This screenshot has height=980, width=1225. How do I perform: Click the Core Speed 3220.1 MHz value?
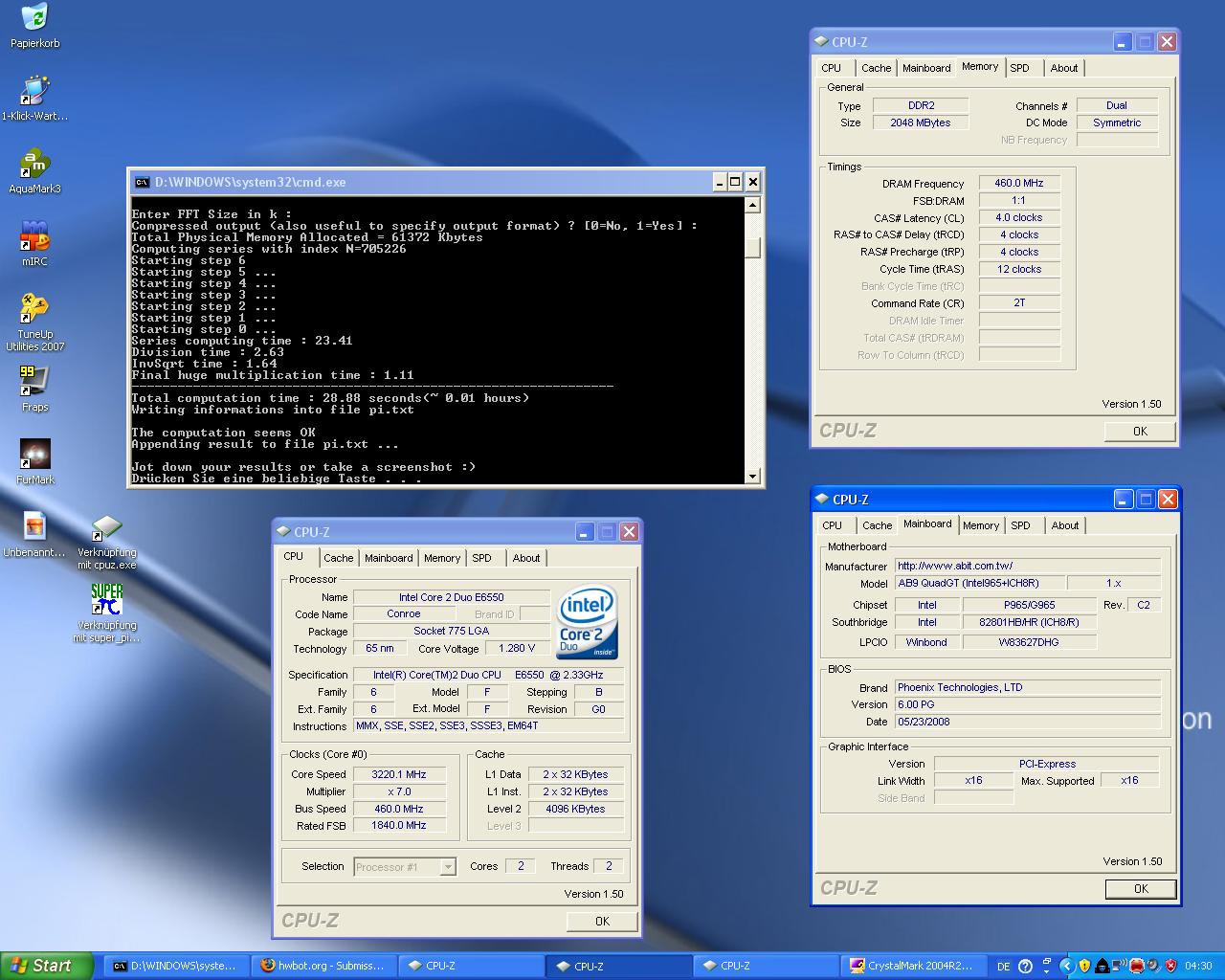coord(399,774)
